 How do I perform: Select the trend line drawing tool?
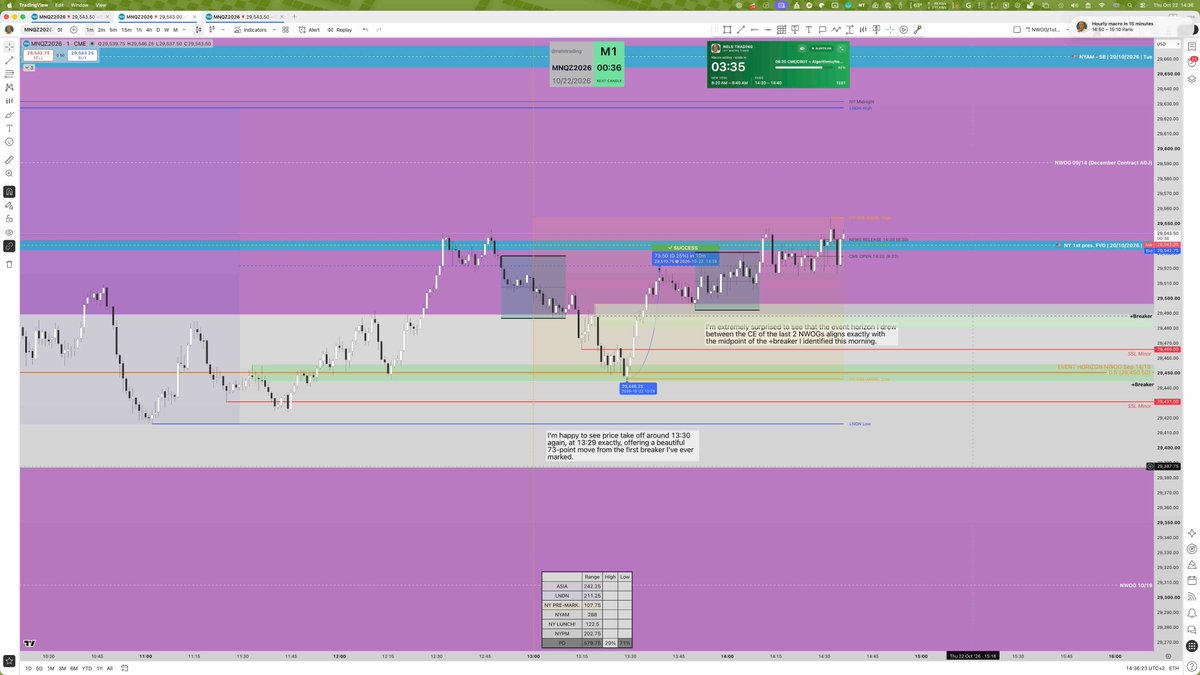(10, 60)
